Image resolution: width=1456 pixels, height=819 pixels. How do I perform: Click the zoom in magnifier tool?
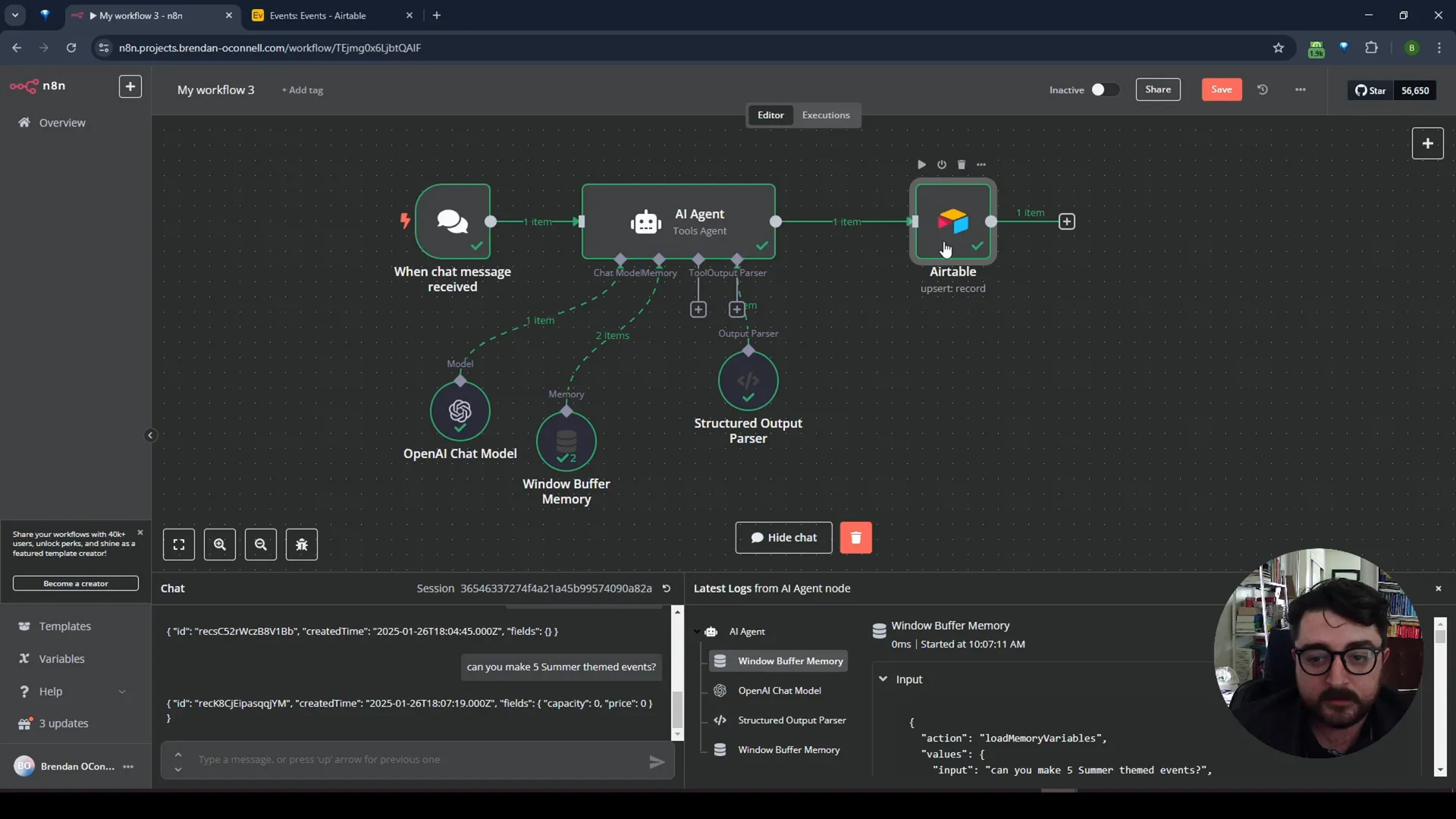(x=220, y=543)
